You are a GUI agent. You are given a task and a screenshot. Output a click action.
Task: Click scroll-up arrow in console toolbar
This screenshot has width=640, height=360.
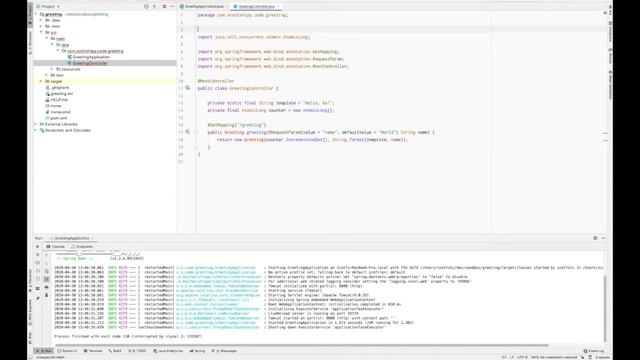46,255
